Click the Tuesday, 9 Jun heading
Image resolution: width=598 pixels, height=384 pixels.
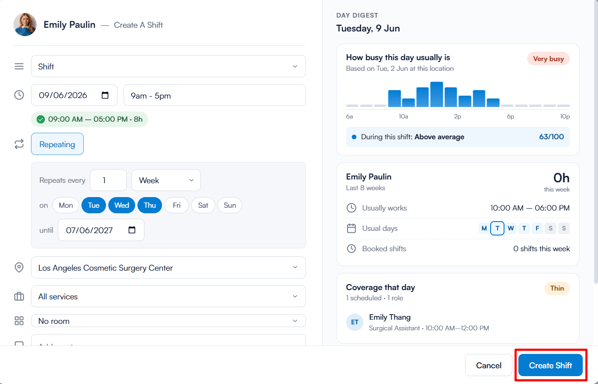click(x=368, y=28)
